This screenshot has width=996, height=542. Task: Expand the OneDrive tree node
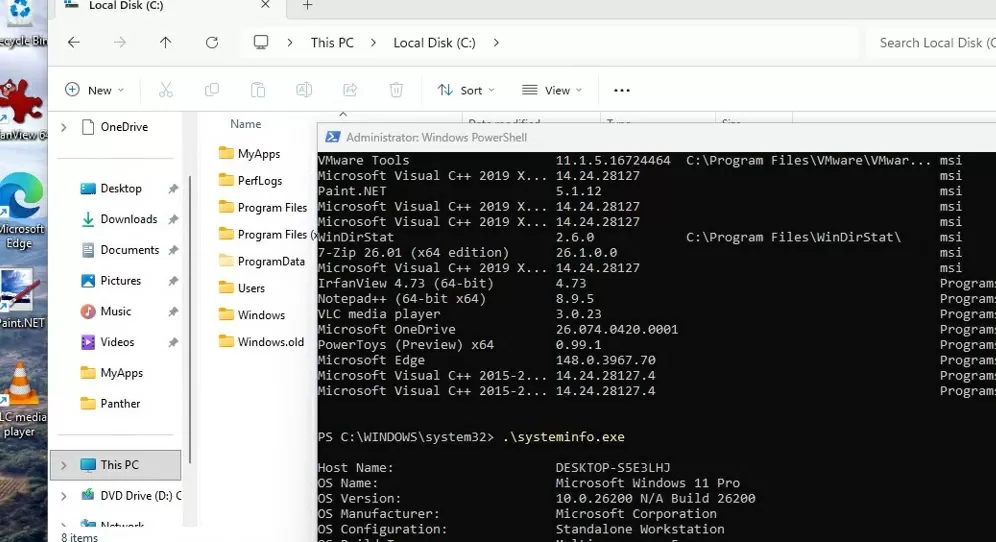[64, 127]
